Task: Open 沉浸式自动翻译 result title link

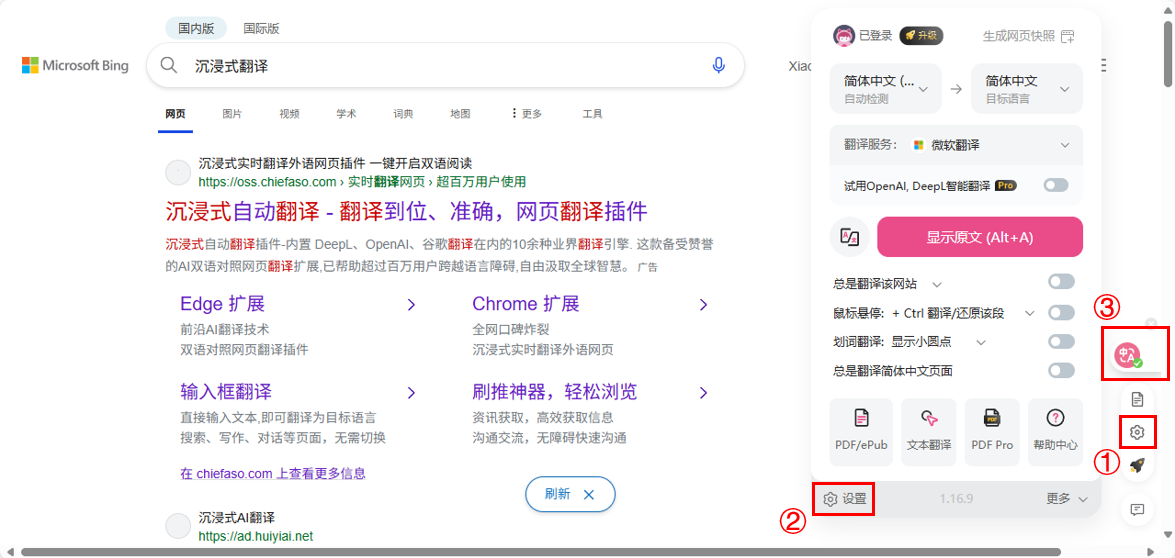Action: tap(406, 211)
